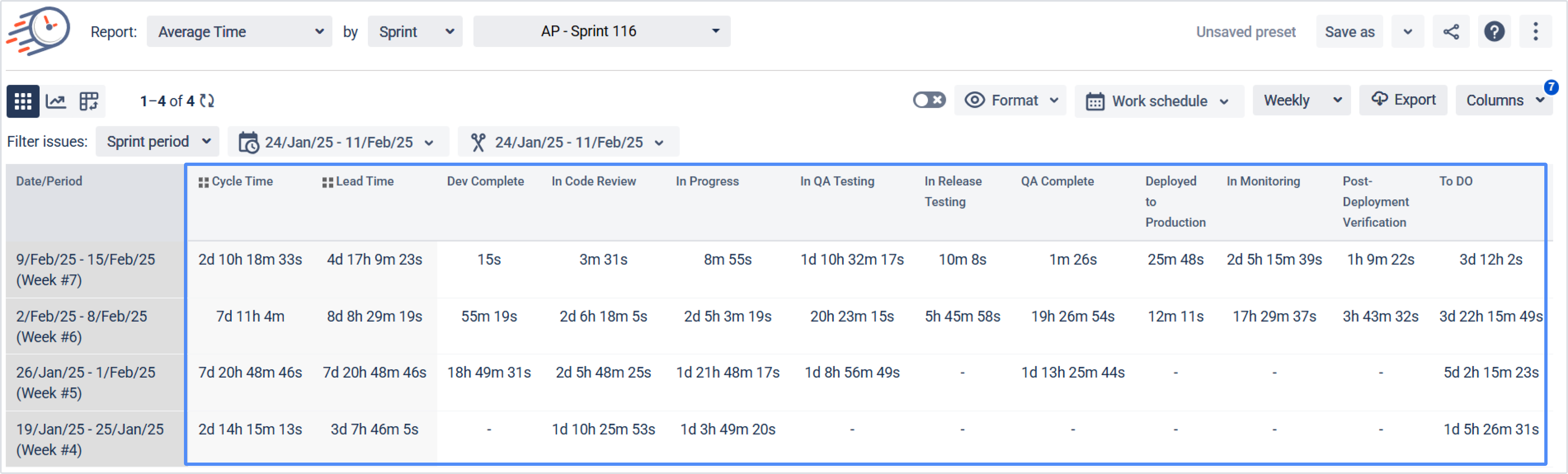This screenshot has height=474, width=1568.
Task: Switch to line chart view icon
Action: pos(56,101)
